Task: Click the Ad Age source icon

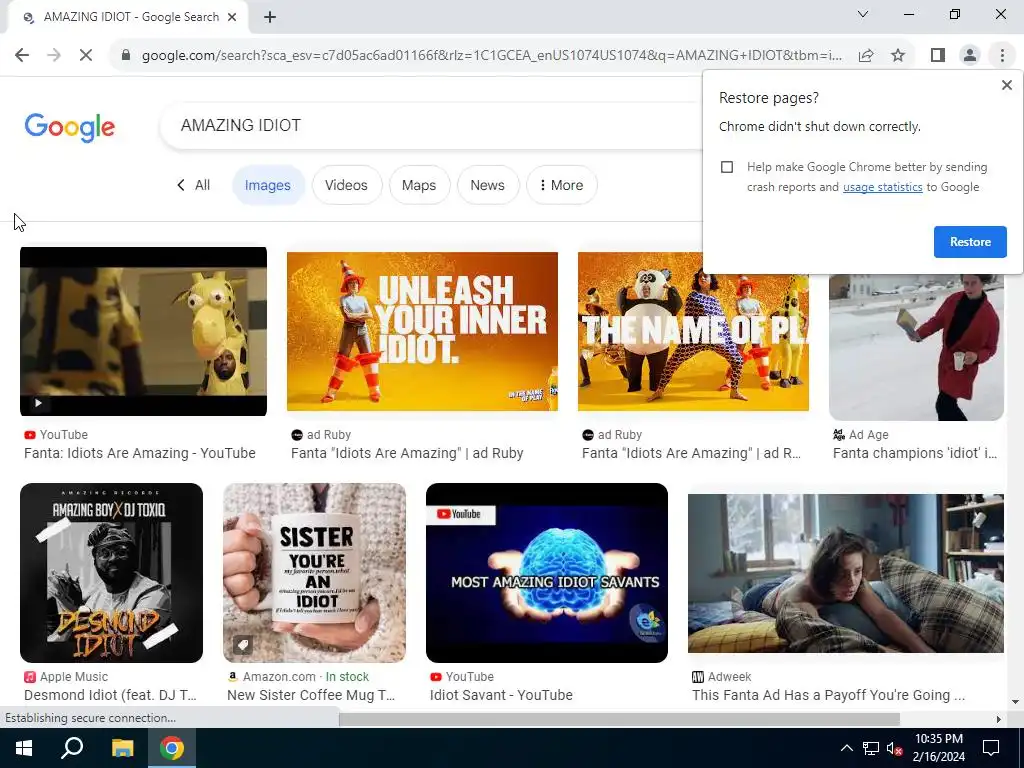Action: pyautogui.click(x=839, y=434)
